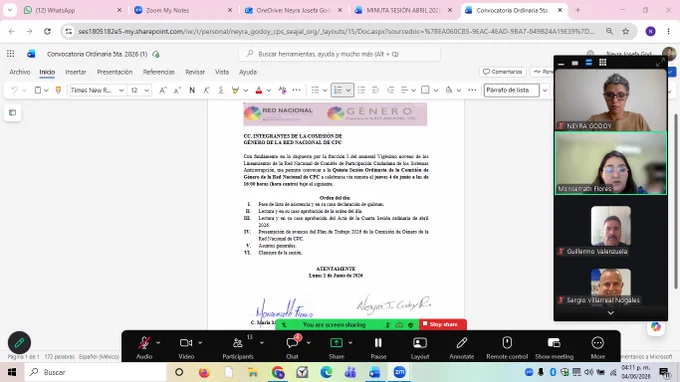Expand the Chat options arrow
The height and width of the screenshot is (382, 680).
pos(308,343)
